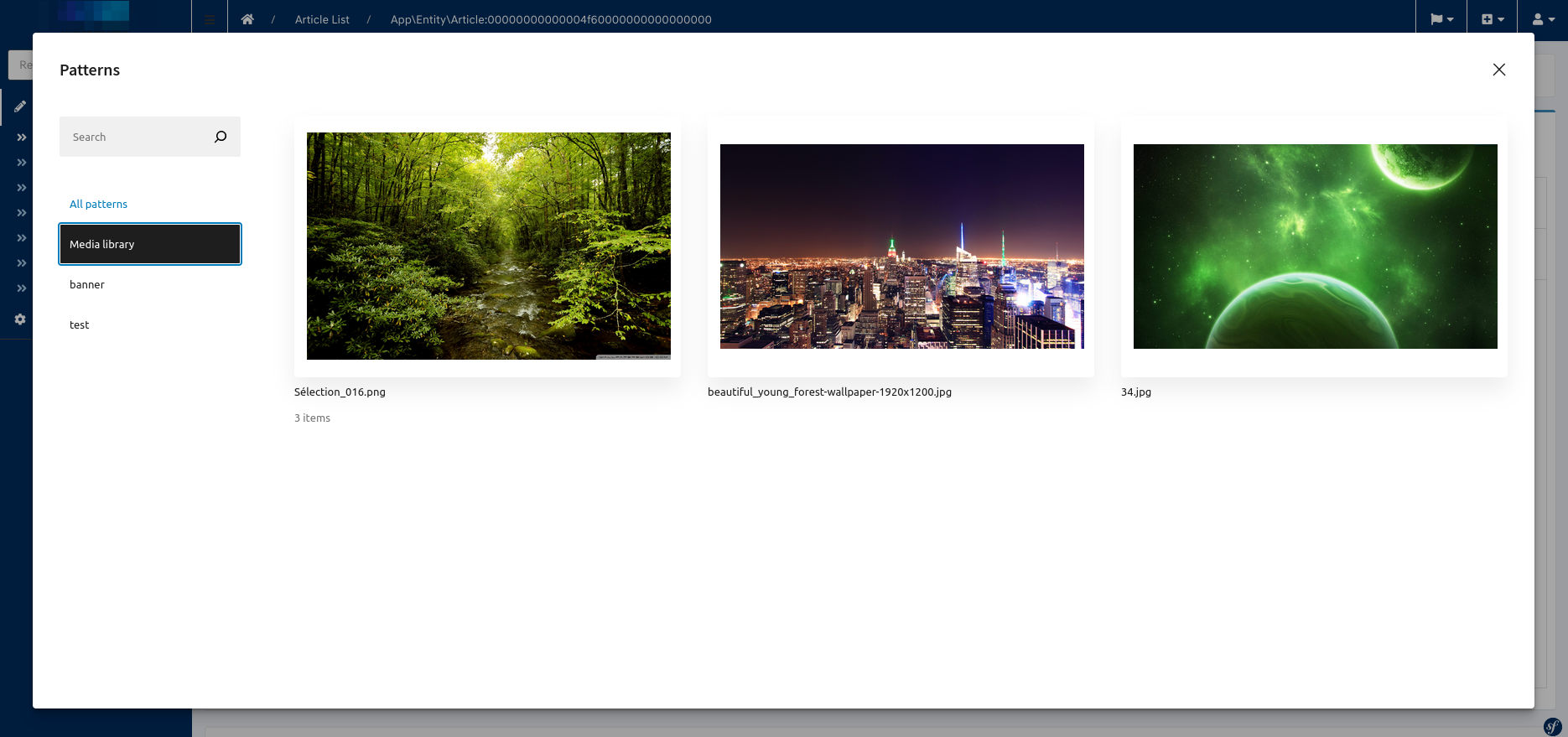The height and width of the screenshot is (737, 1568).
Task: Select the All patterns category
Action: point(98,204)
